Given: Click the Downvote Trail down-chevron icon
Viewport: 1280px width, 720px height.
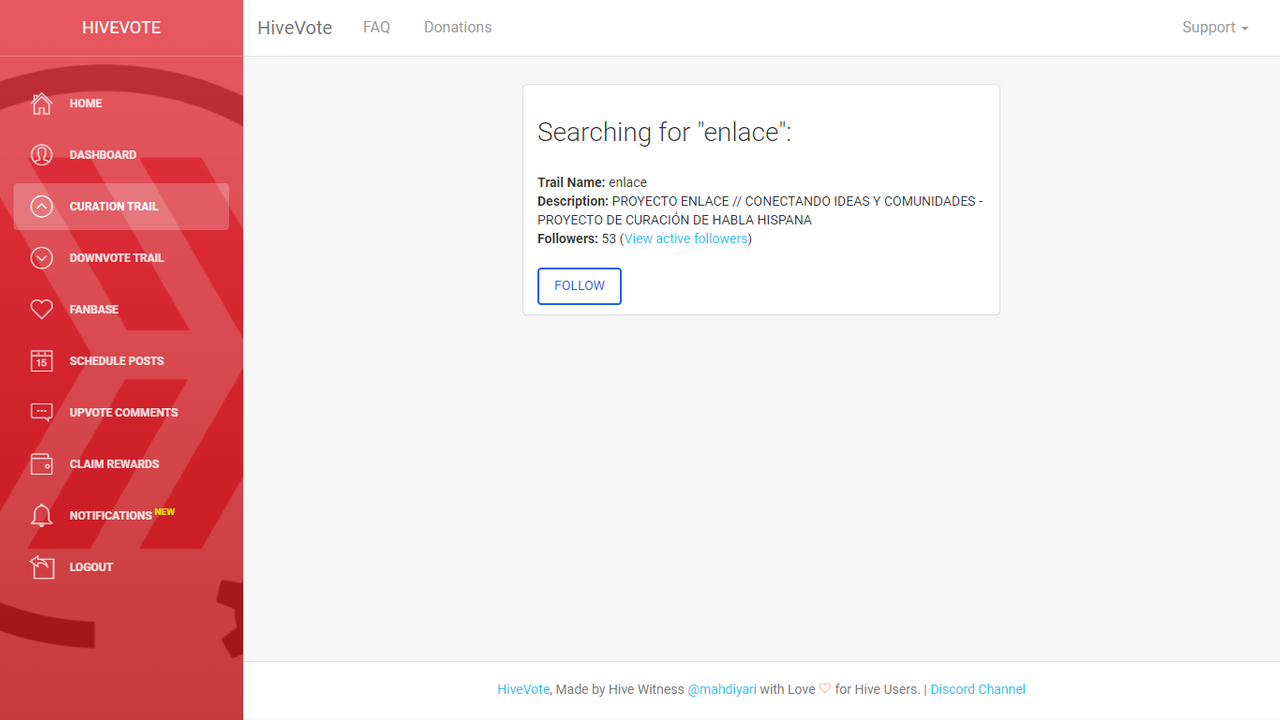Looking at the screenshot, I should tap(41, 258).
